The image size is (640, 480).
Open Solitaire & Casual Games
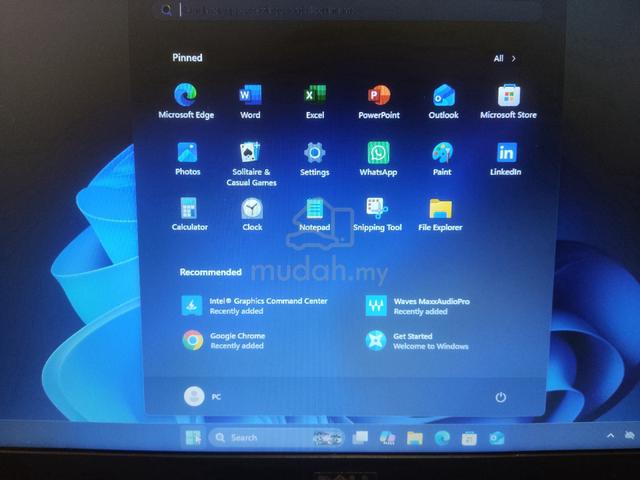tap(251, 164)
